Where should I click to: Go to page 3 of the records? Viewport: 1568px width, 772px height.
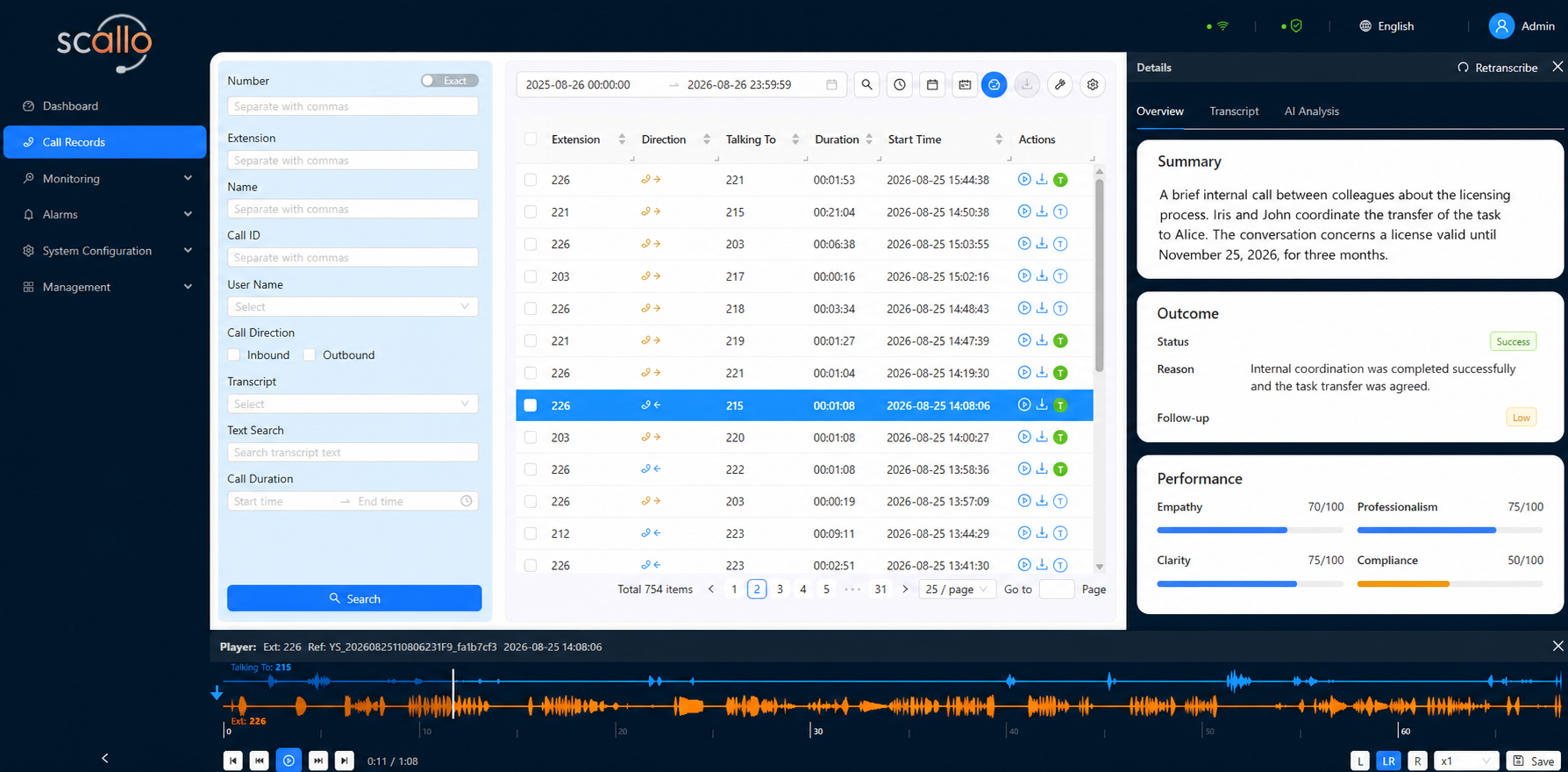[780, 590]
